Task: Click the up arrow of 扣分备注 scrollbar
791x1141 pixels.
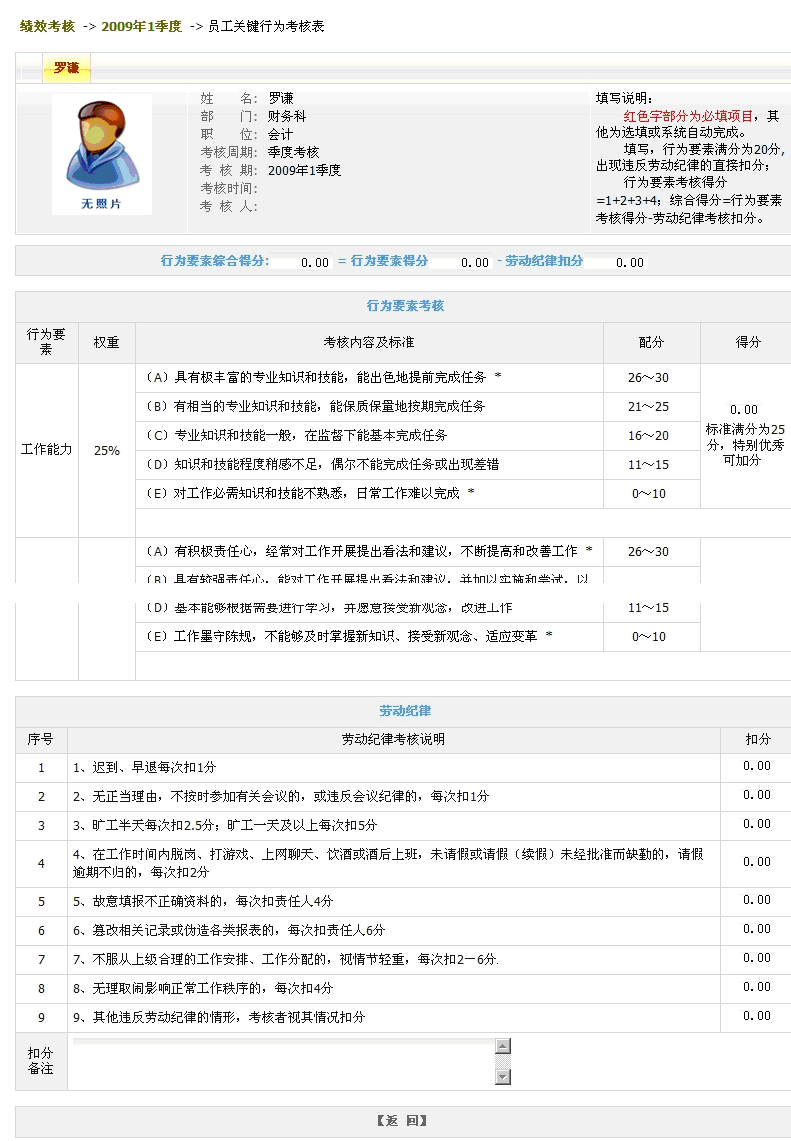Action: pos(503,1046)
